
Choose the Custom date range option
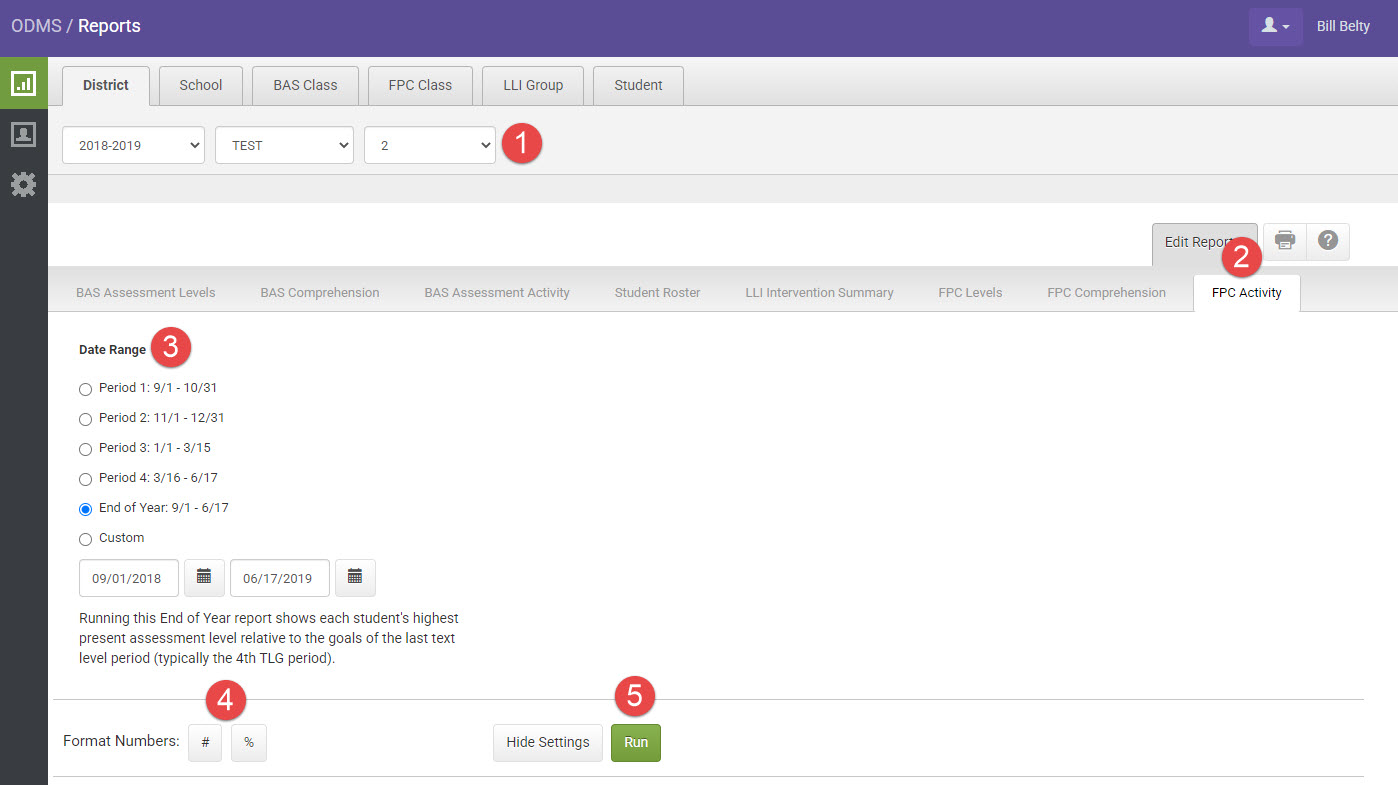tap(85, 539)
